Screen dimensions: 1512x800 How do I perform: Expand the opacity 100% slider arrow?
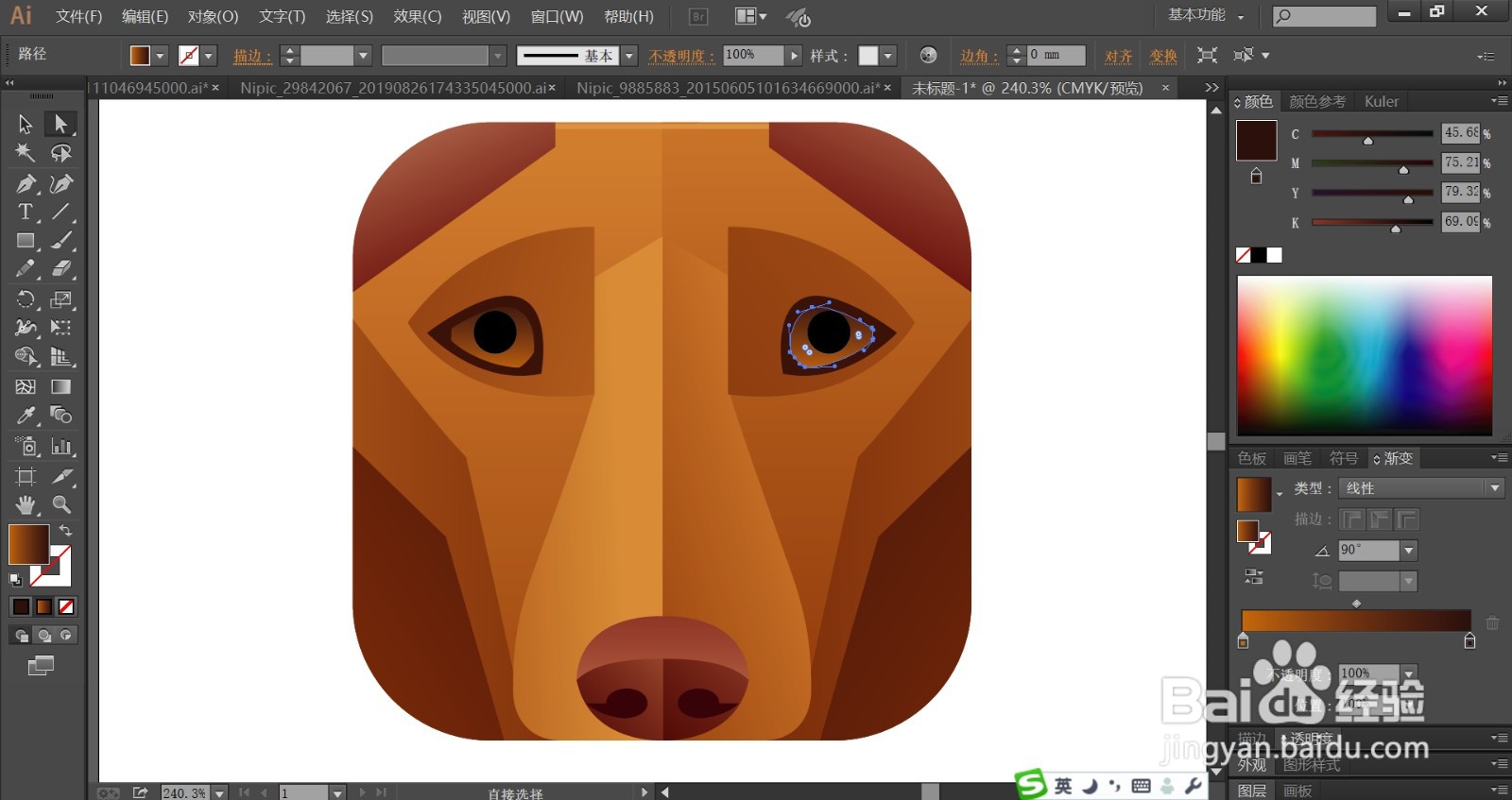point(794,56)
